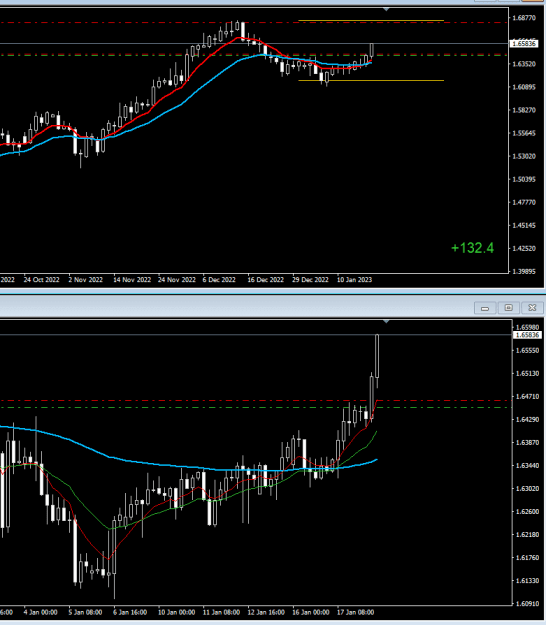Screen dimensions: 546x625
Task: Click the 1.65836 price tag in upper chart
Action: tap(524, 43)
